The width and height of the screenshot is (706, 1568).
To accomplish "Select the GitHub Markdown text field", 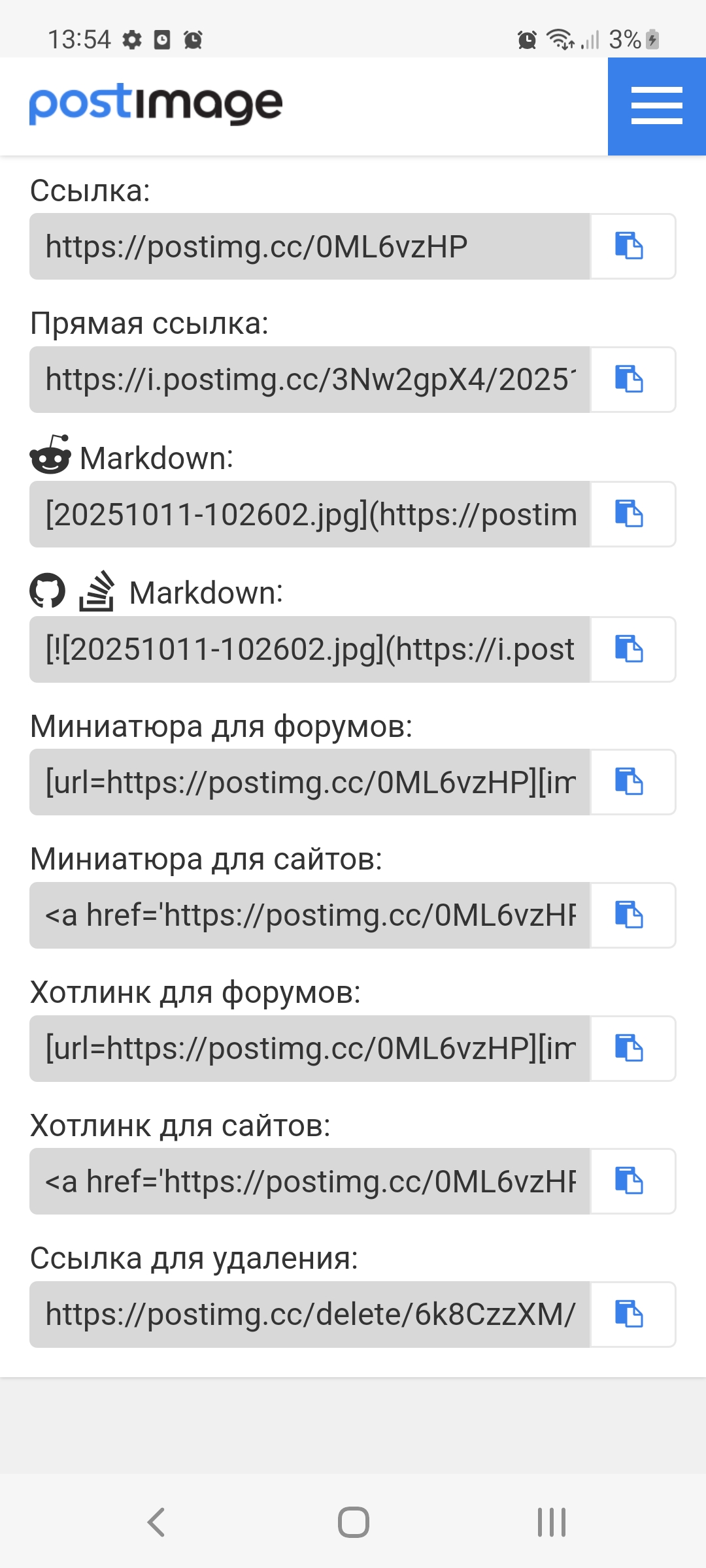I will (310, 649).
